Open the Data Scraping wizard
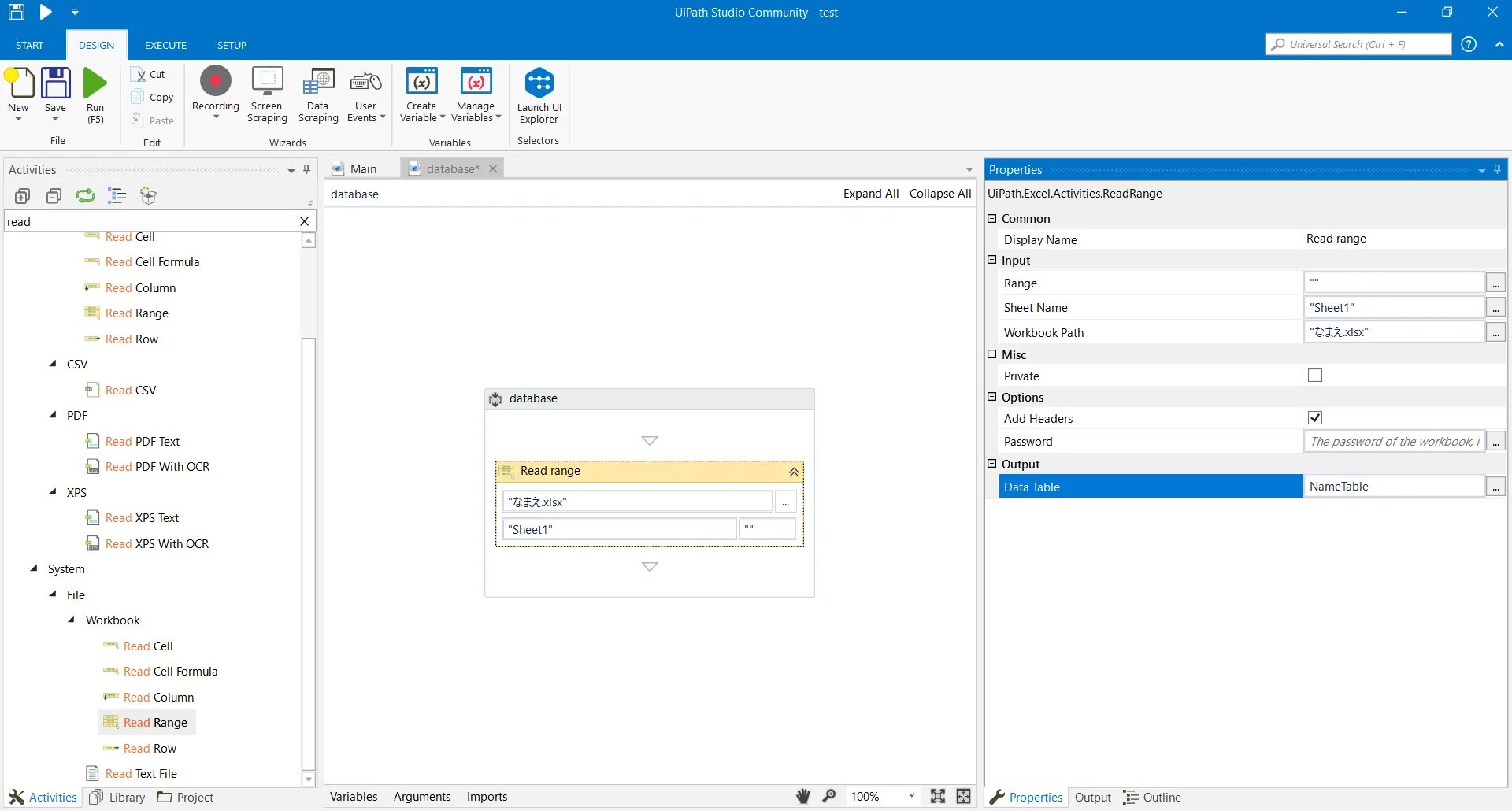 click(x=317, y=93)
